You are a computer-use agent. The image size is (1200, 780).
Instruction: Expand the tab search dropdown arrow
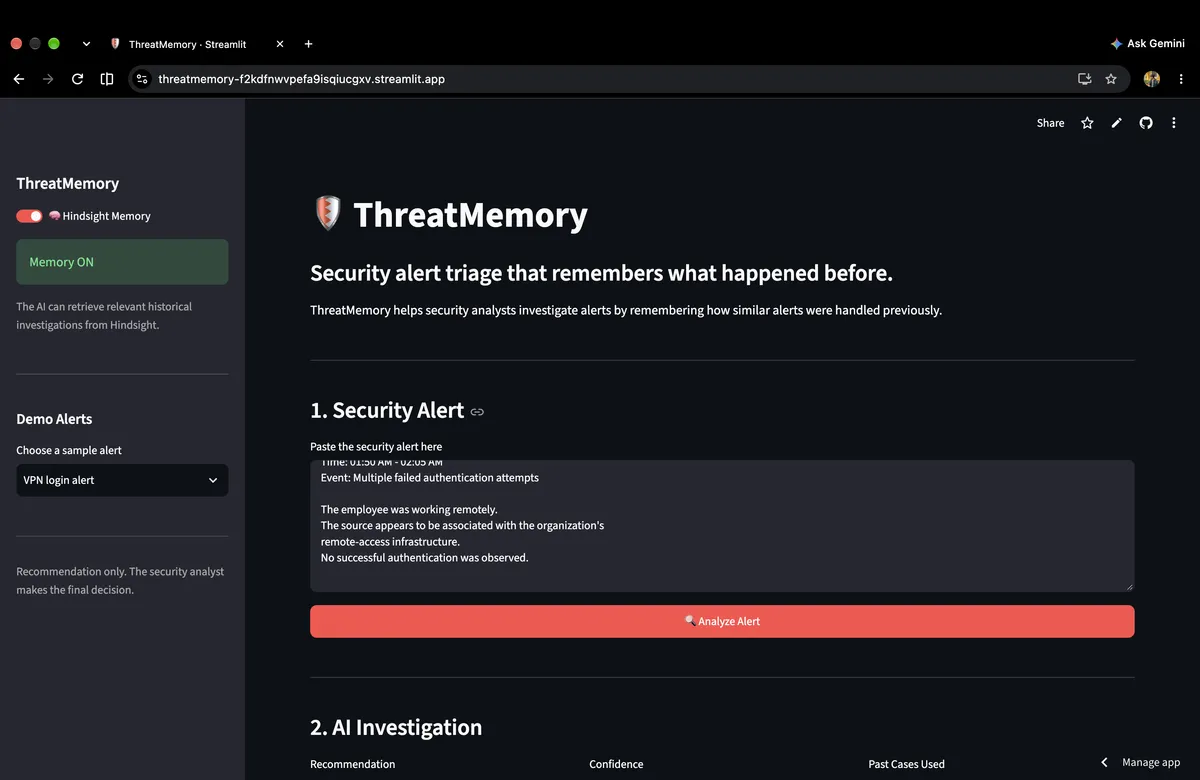86,44
